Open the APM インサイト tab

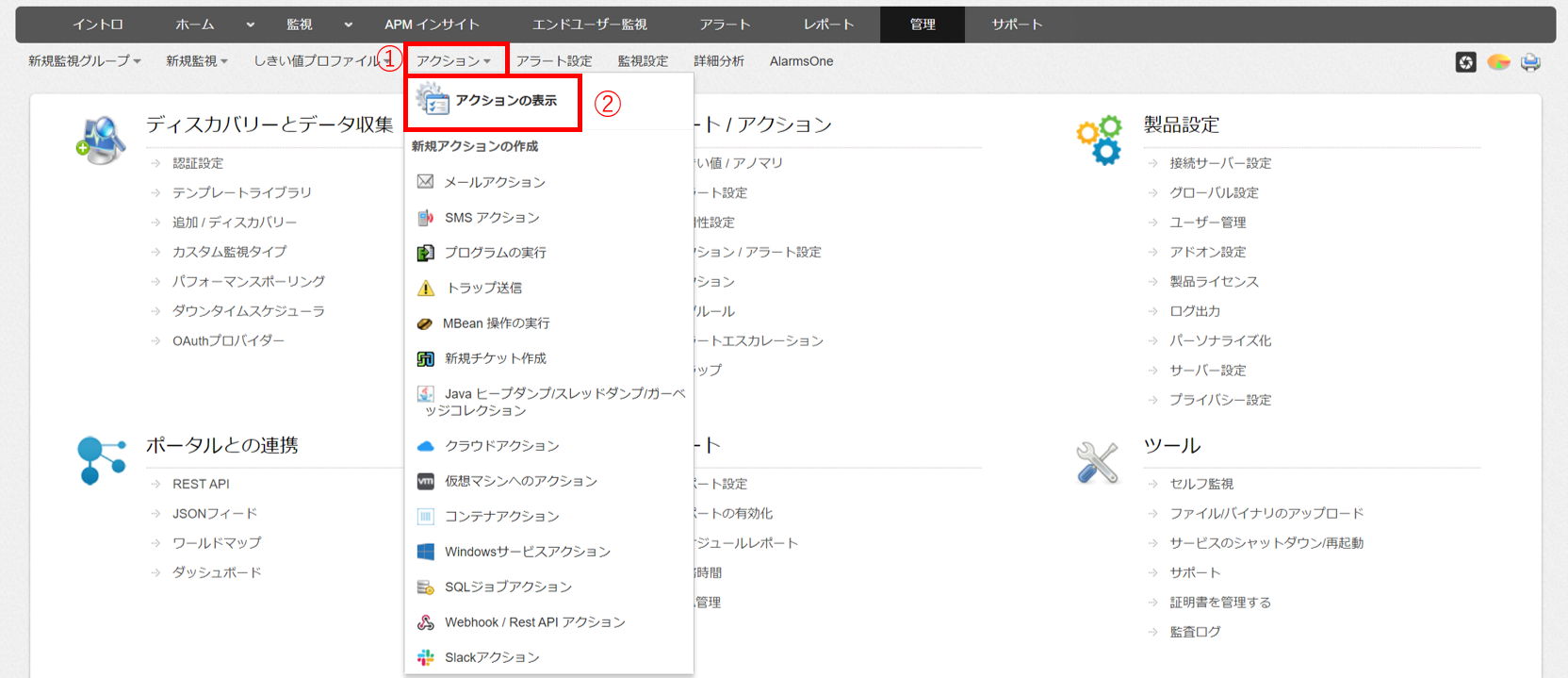(x=432, y=25)
